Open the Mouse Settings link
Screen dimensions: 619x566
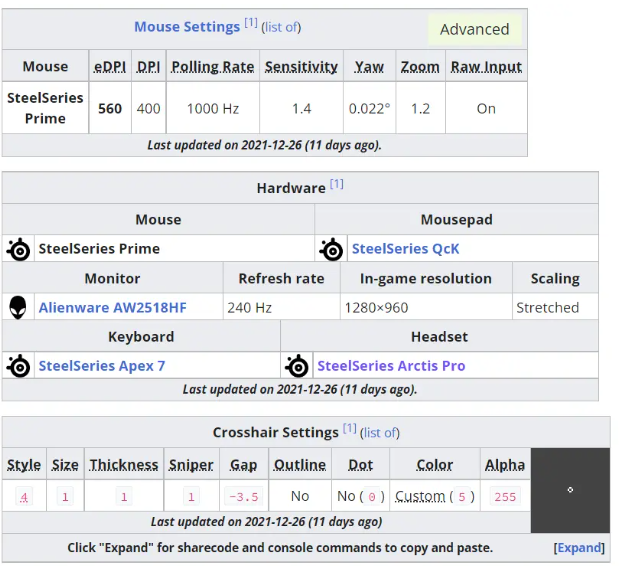187,27
